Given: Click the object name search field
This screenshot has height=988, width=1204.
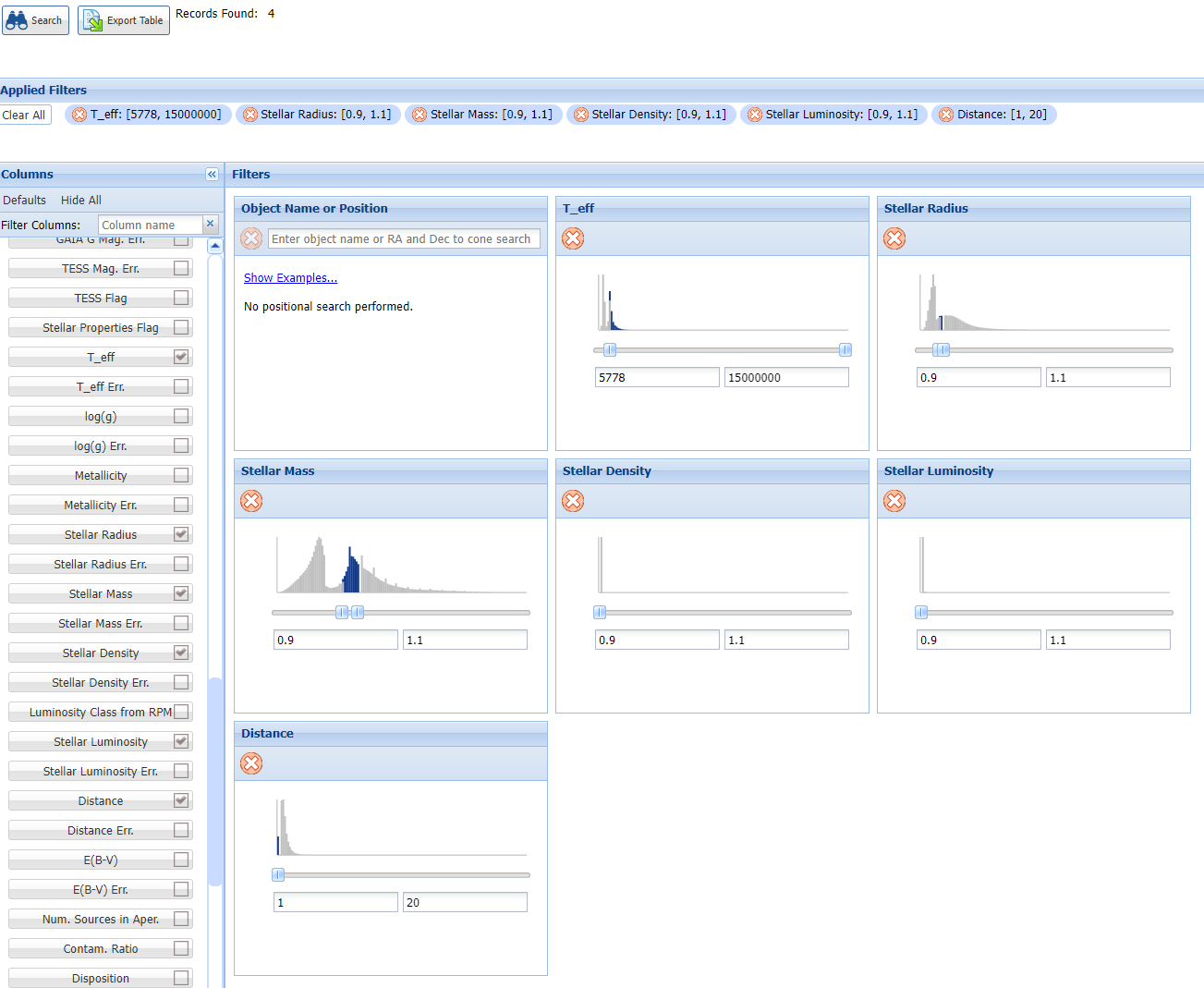Looking at the screenshot, I should [x=404, y=238].
